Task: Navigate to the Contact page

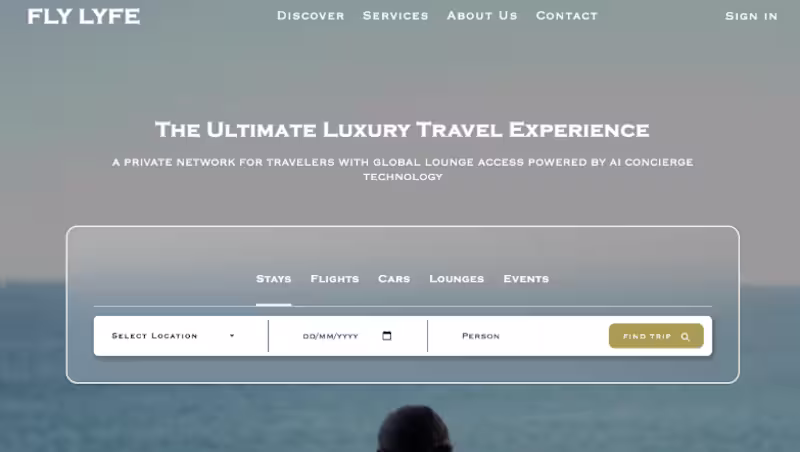Action: coord(566,16)
